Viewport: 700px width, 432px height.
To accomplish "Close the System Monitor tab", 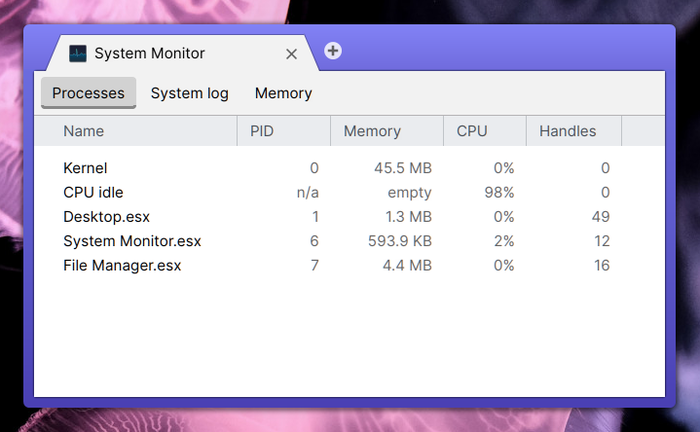I will coord(291,54).
